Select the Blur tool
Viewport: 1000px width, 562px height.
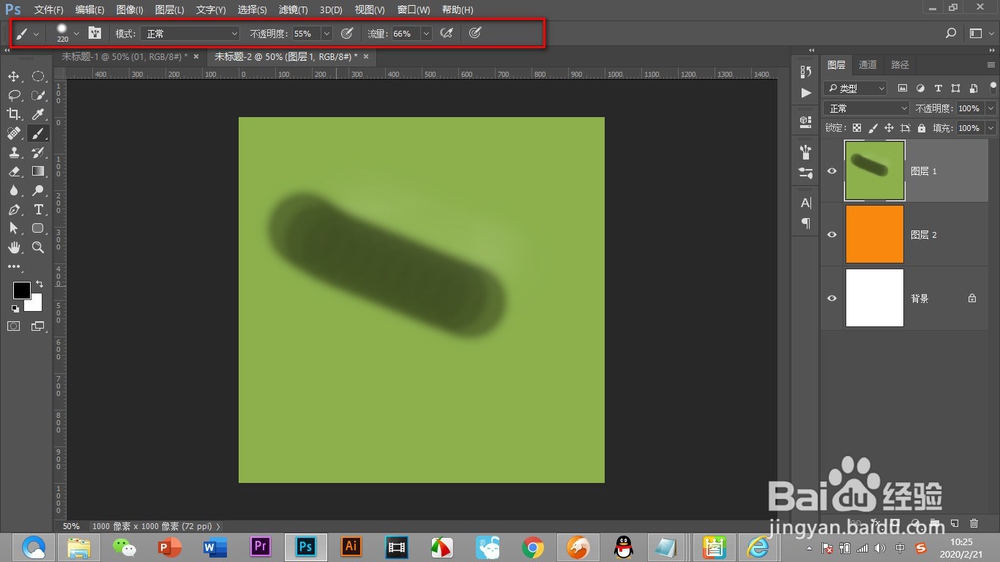[x=13, y=191]
